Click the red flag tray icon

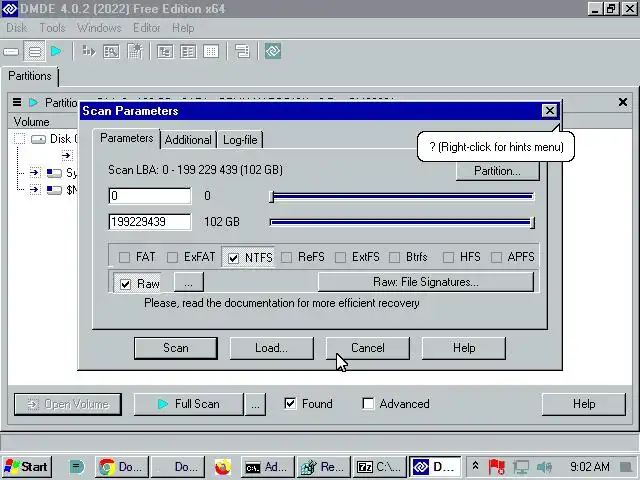pyautogui.click(x=497, y=467)
